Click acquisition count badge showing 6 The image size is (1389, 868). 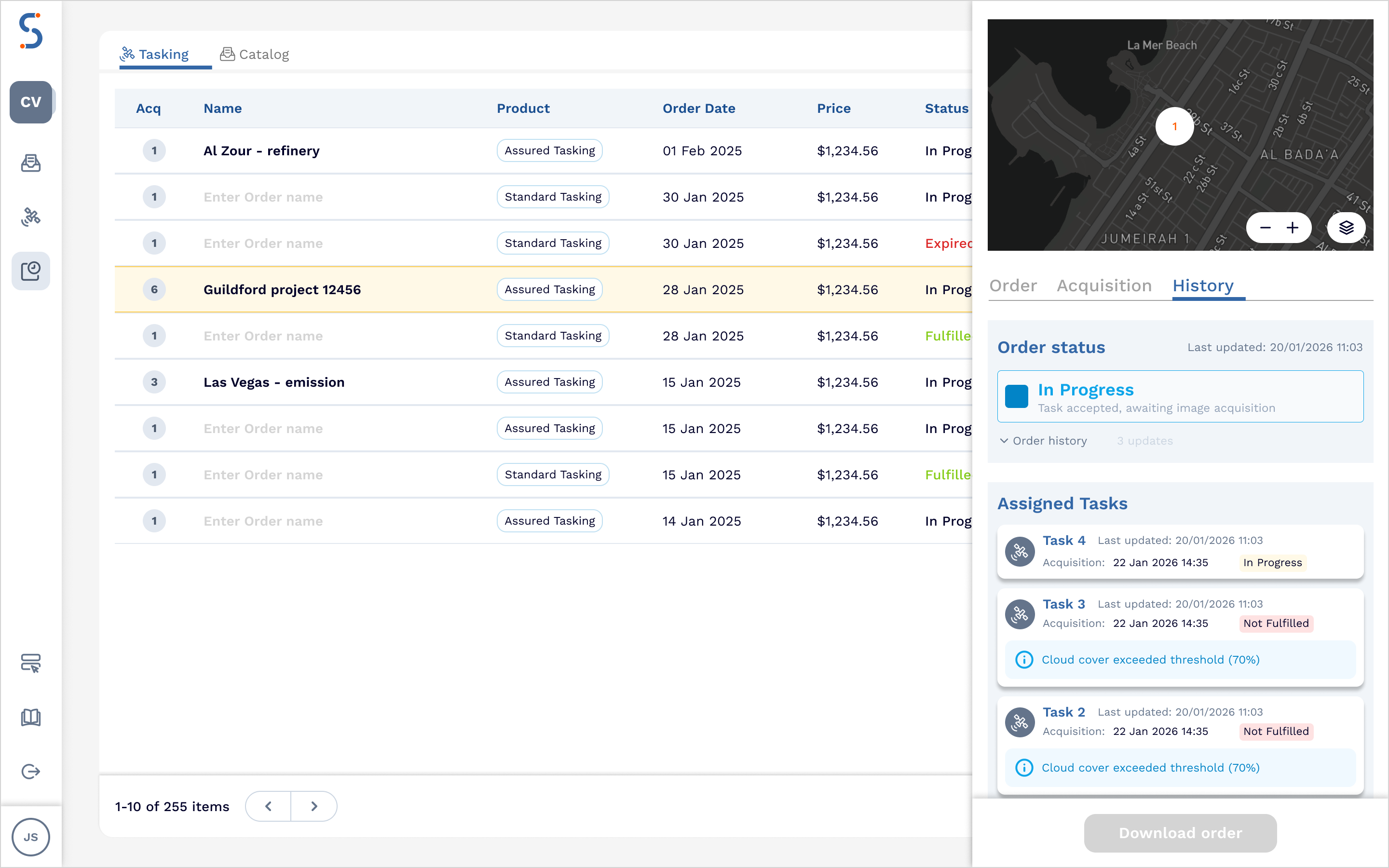154,289
